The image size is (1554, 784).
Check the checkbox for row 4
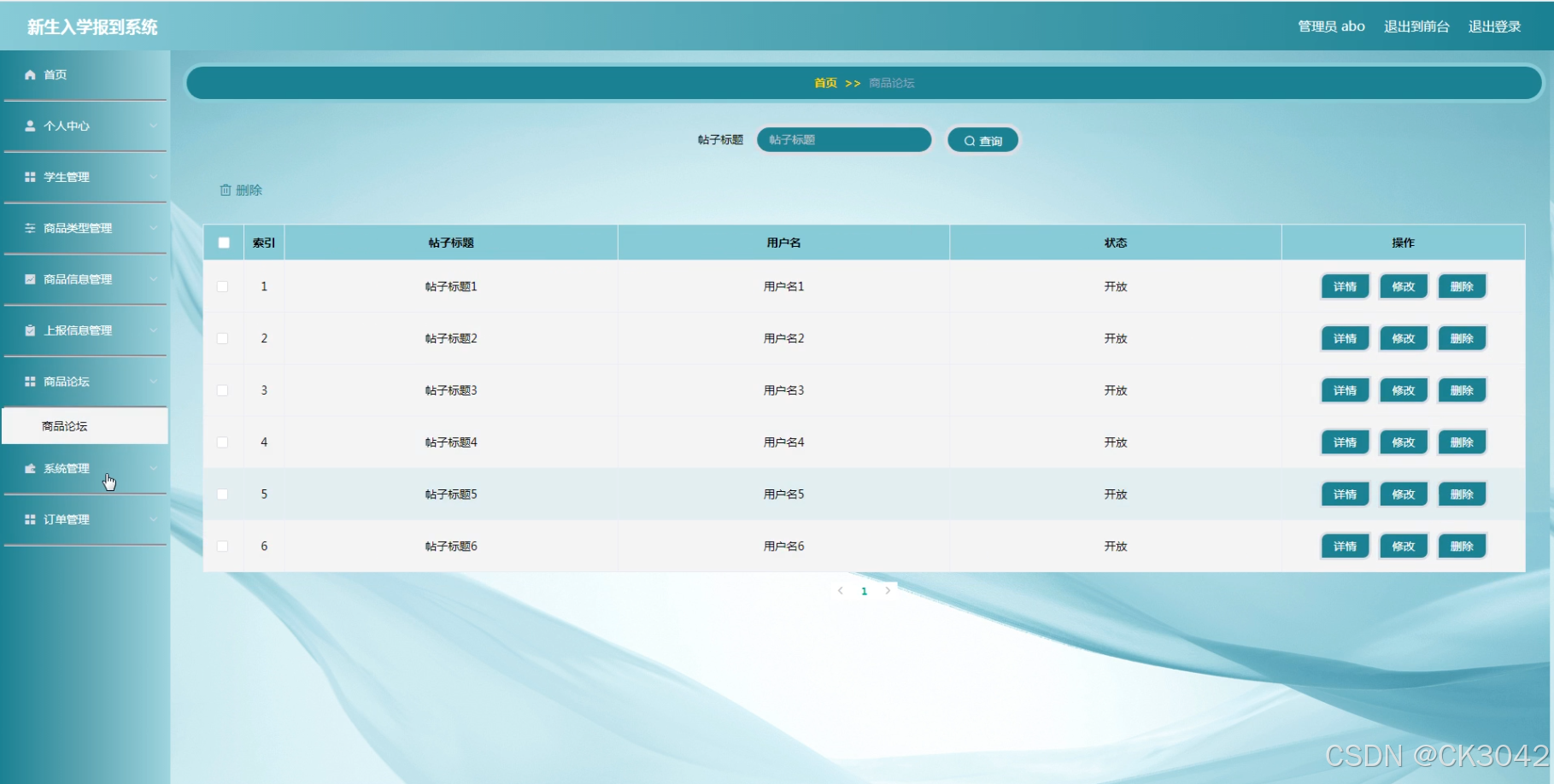pos(222,442)
